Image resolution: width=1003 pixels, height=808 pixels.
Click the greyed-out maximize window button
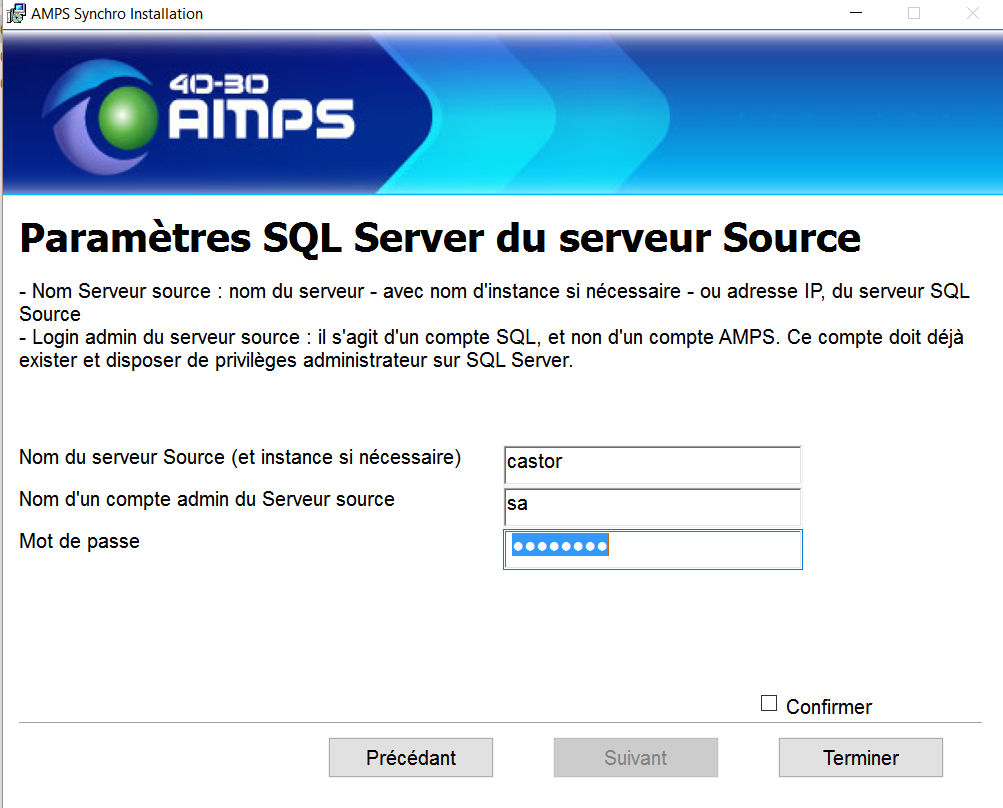click(913, 14)
